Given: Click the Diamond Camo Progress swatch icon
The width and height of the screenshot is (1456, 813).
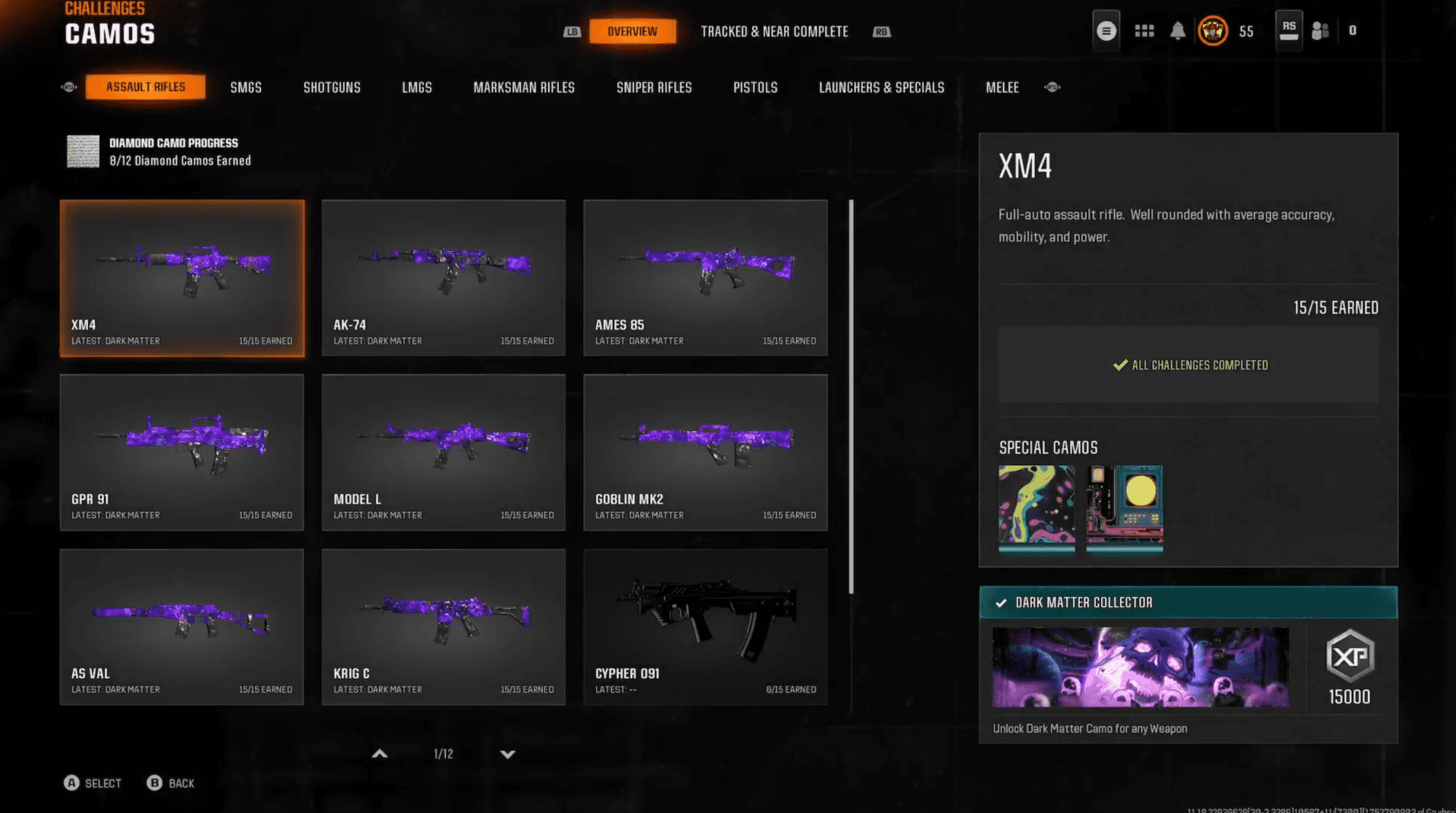Looking at the screenshot, I should click(83, 152).
